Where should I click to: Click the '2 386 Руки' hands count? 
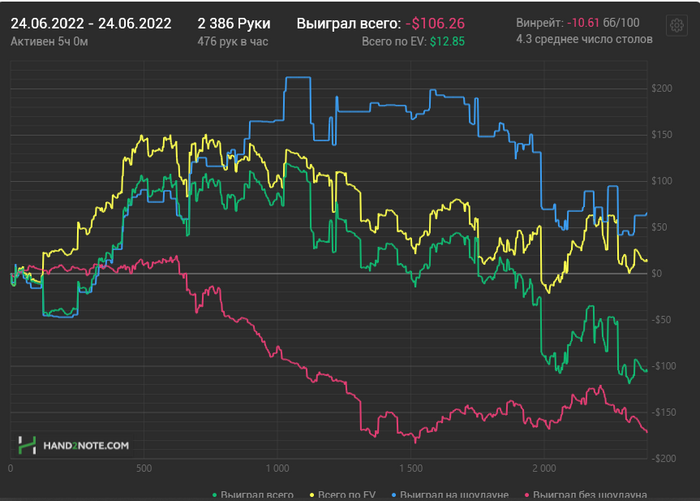click(x=231, y=23)
